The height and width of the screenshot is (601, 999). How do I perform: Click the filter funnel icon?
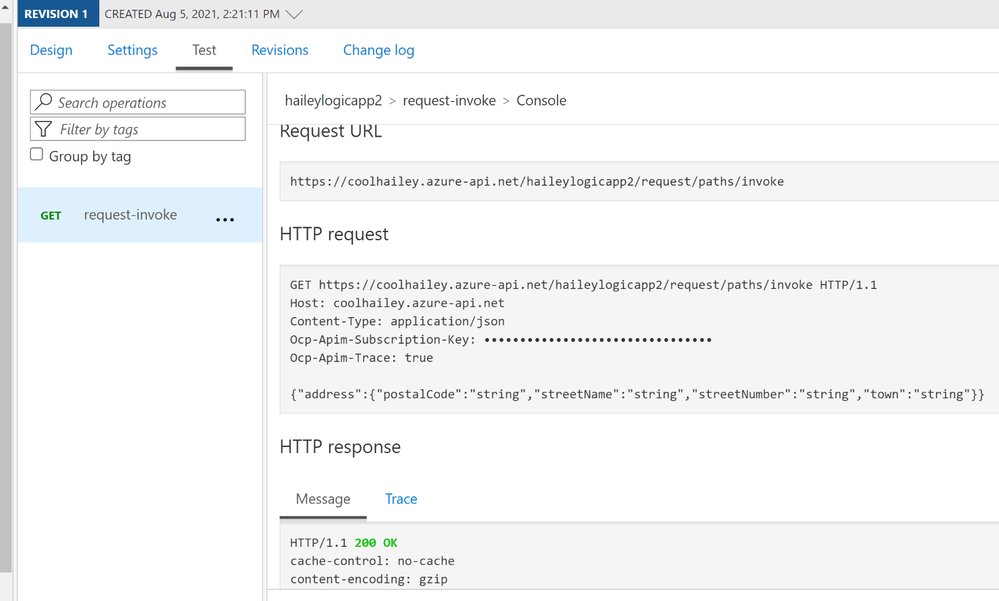click(43, 129)
